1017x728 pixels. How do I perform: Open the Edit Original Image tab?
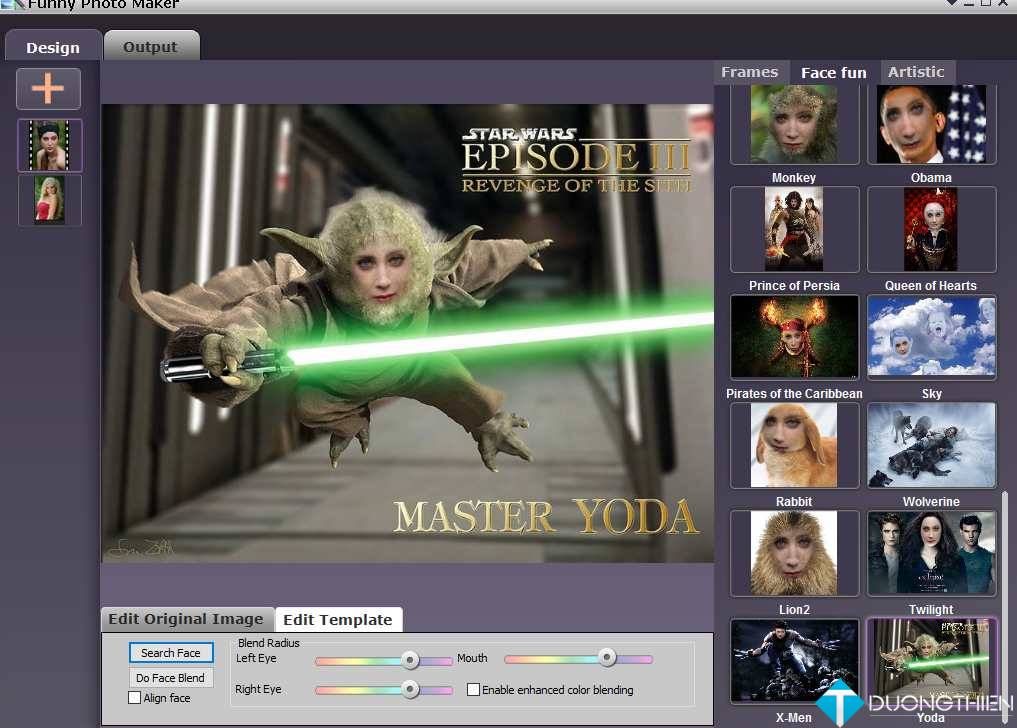[186, 619]
